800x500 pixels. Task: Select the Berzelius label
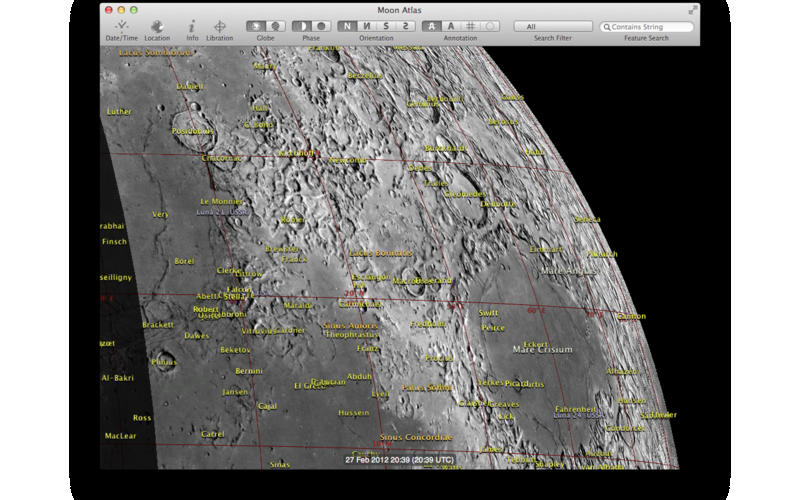click(365, 76)
